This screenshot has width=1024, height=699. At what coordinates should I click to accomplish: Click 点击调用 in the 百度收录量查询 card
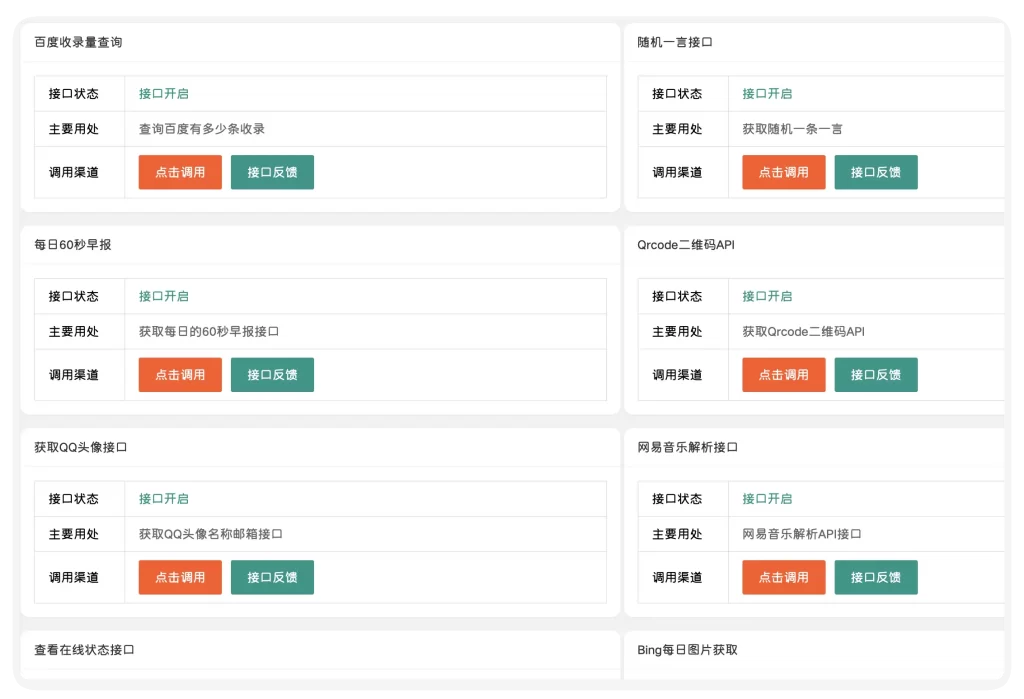point(180,172)
